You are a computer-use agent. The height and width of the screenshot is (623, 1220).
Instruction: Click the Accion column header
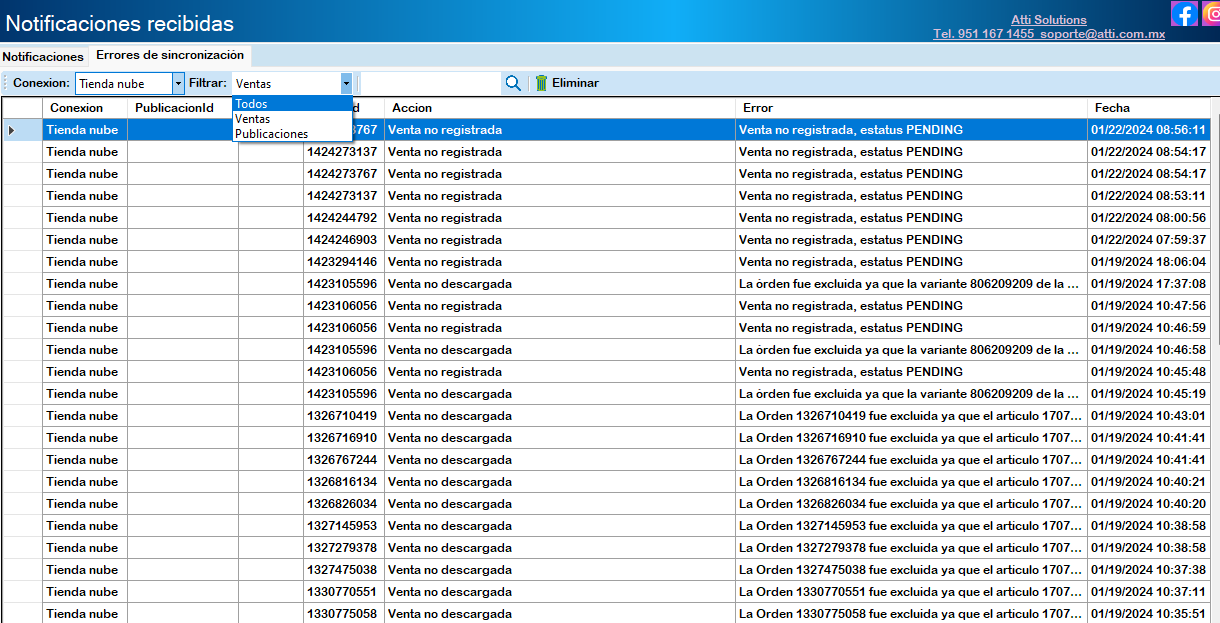[x=412, y=108]
